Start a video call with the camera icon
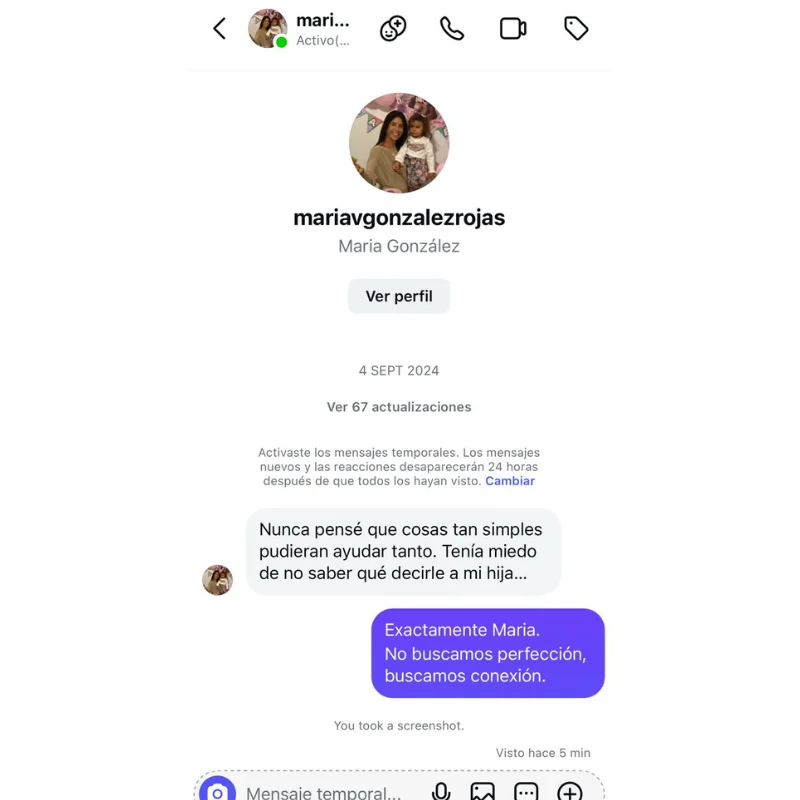This screenshot has height=800, width=800. coord(513,29)
